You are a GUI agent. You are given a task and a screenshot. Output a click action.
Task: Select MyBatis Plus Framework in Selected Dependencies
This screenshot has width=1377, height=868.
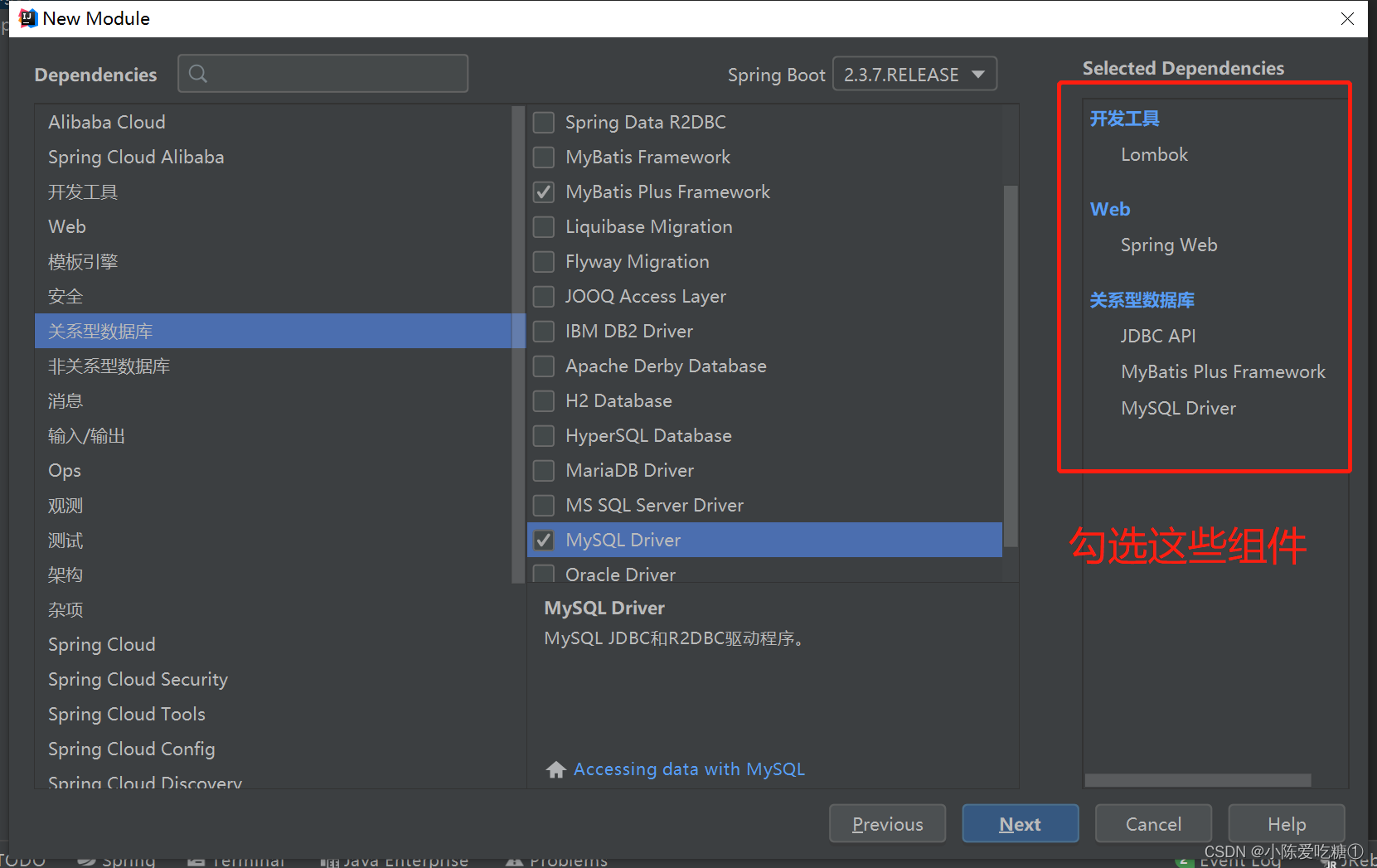coord(1223,372)
